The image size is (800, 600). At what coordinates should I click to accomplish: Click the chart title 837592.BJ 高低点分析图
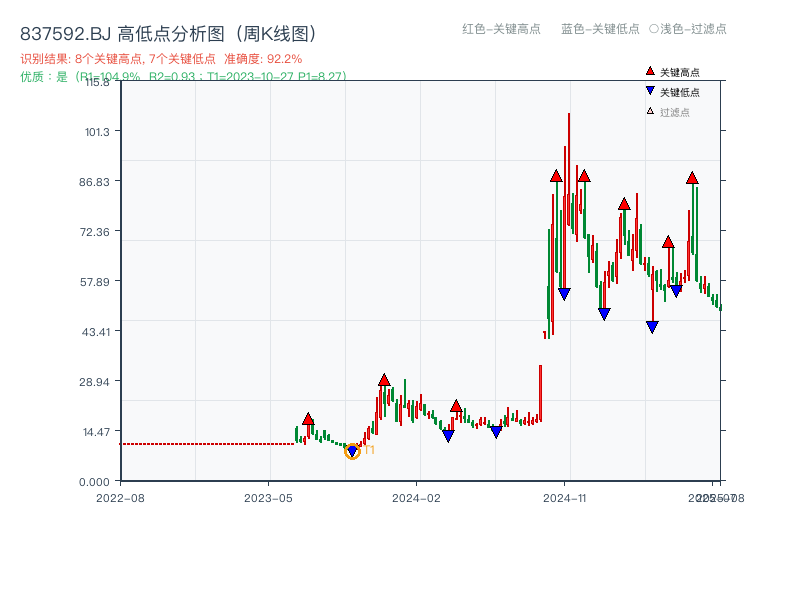point(168,34)
